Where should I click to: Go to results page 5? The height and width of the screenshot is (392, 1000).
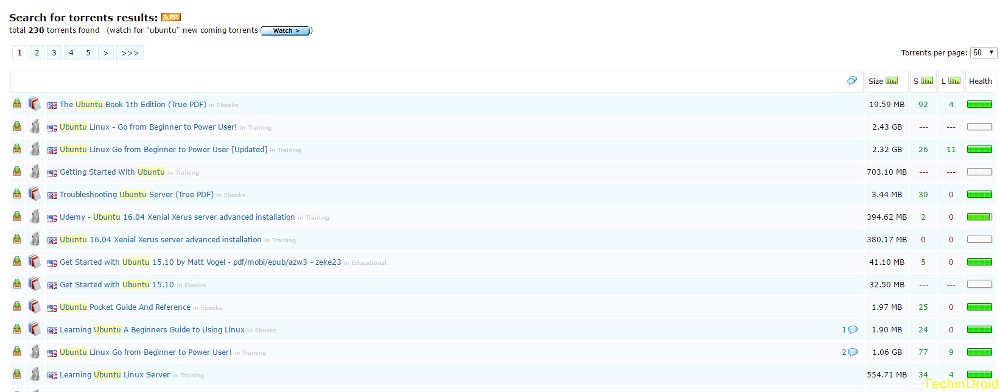point(89,53)
